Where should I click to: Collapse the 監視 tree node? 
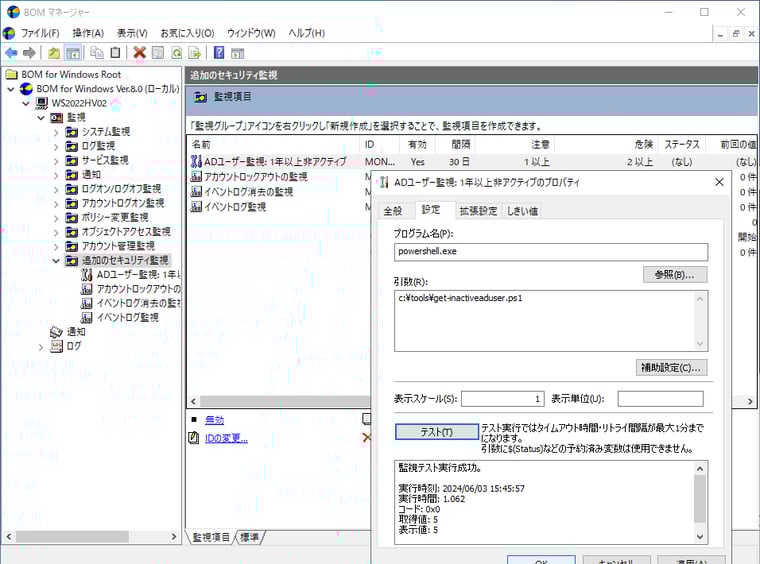(41, 118)
